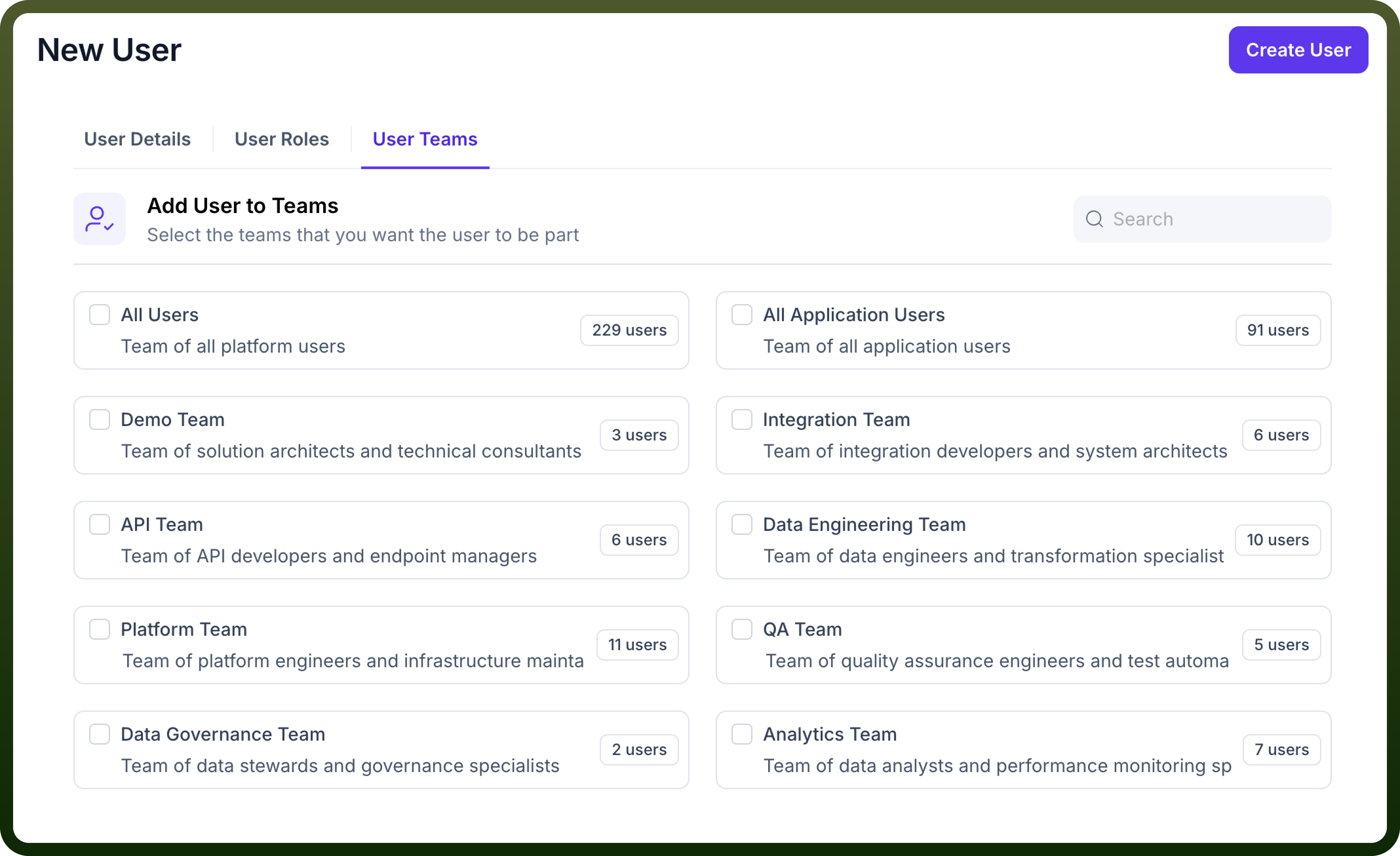Screen dimensions: 1400x856
Task: Tick the All Application Users checkbox
Action: pos(742,315)
